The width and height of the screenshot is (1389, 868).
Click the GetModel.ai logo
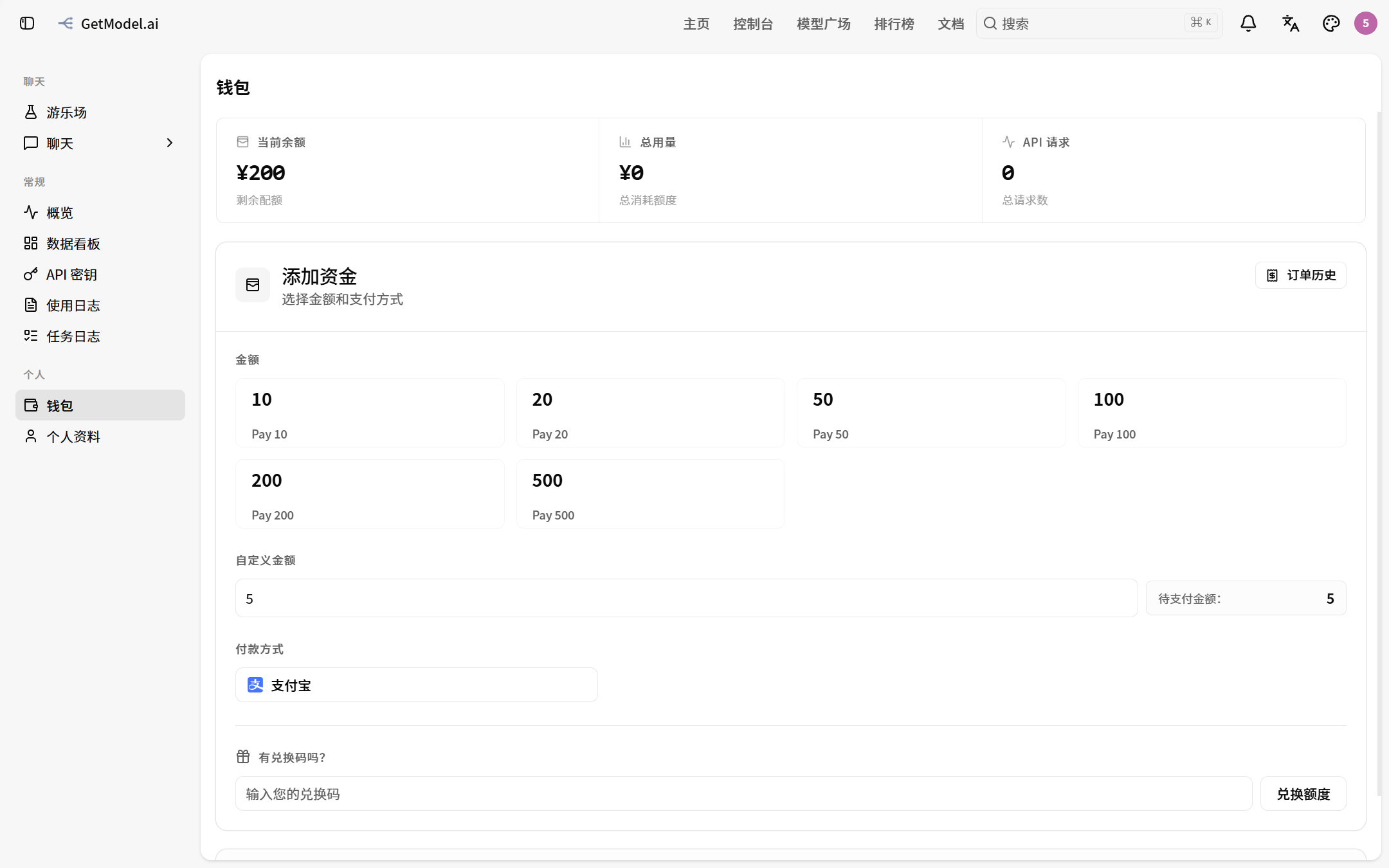pos(108,24)
